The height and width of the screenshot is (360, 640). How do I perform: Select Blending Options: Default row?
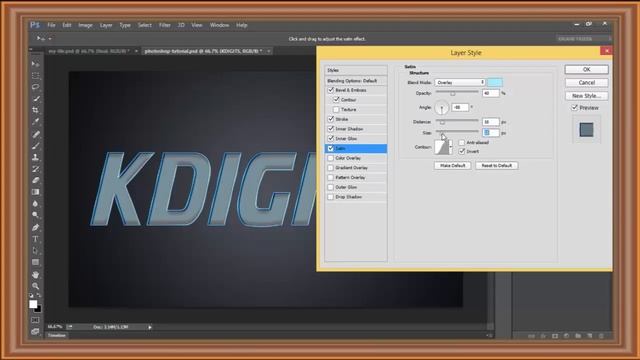point(356,81)
